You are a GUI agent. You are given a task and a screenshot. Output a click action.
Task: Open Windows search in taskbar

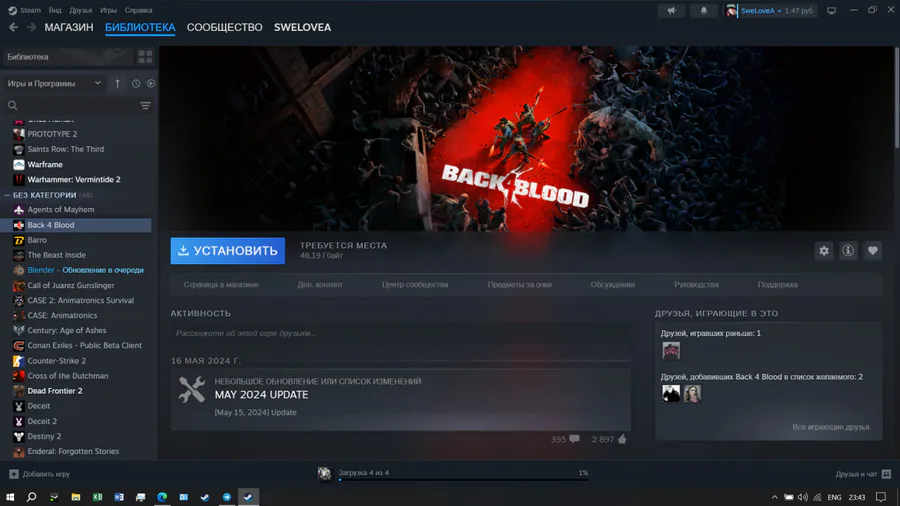pyautogui.click(x=32, y=497)
